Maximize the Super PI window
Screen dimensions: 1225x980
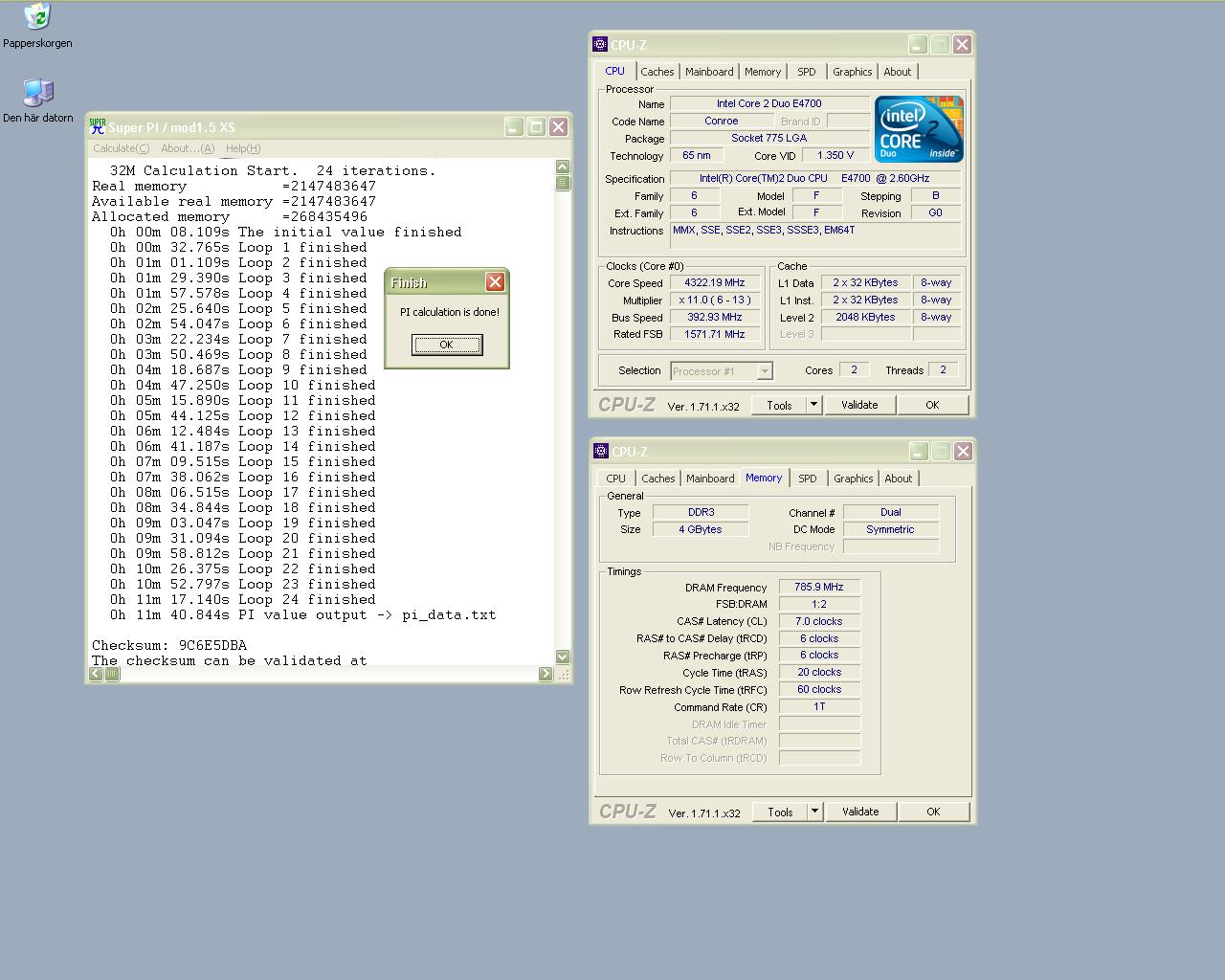point(536,126)
